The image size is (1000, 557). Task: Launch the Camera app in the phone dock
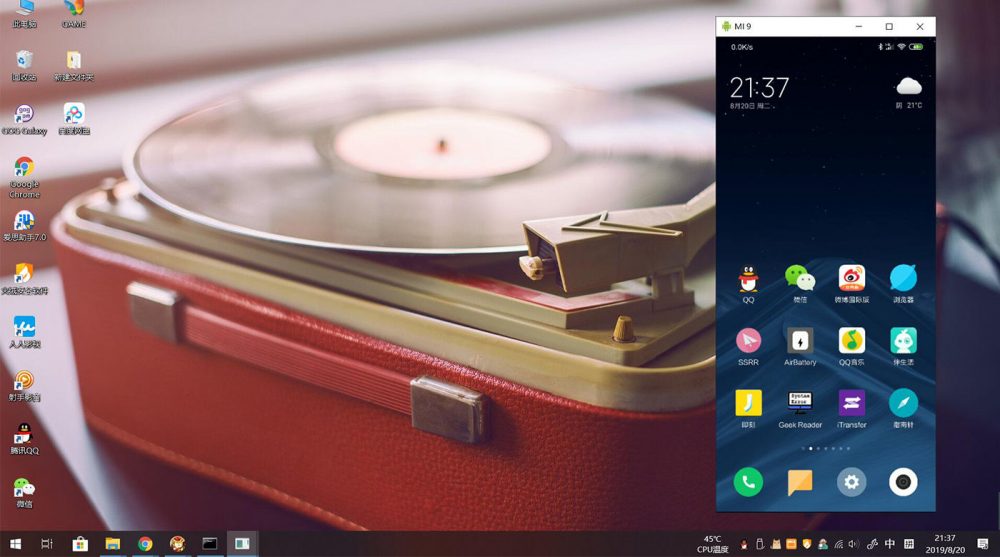pyautogui.click(x=903, y=482)
